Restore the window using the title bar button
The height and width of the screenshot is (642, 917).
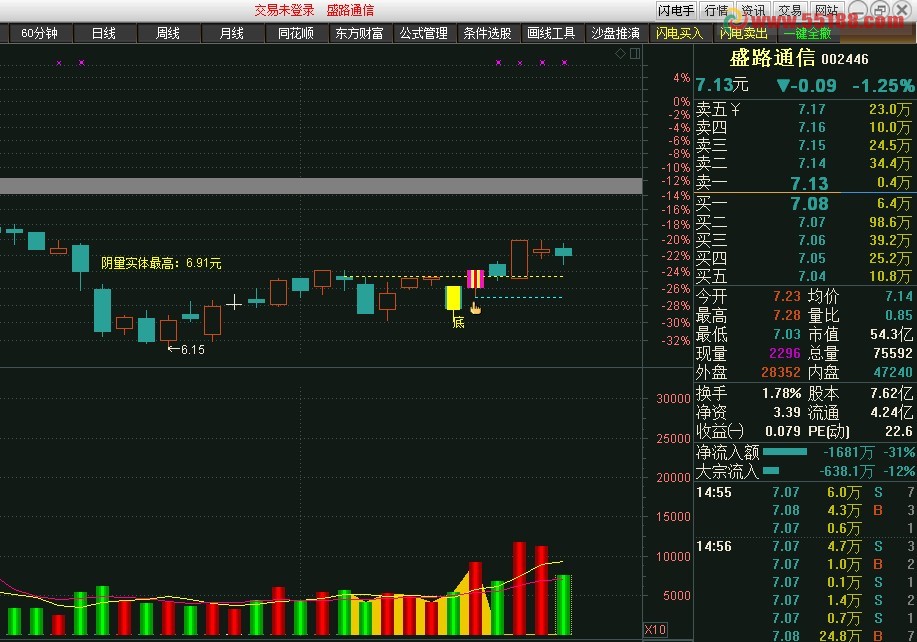[x=880, y=10]
